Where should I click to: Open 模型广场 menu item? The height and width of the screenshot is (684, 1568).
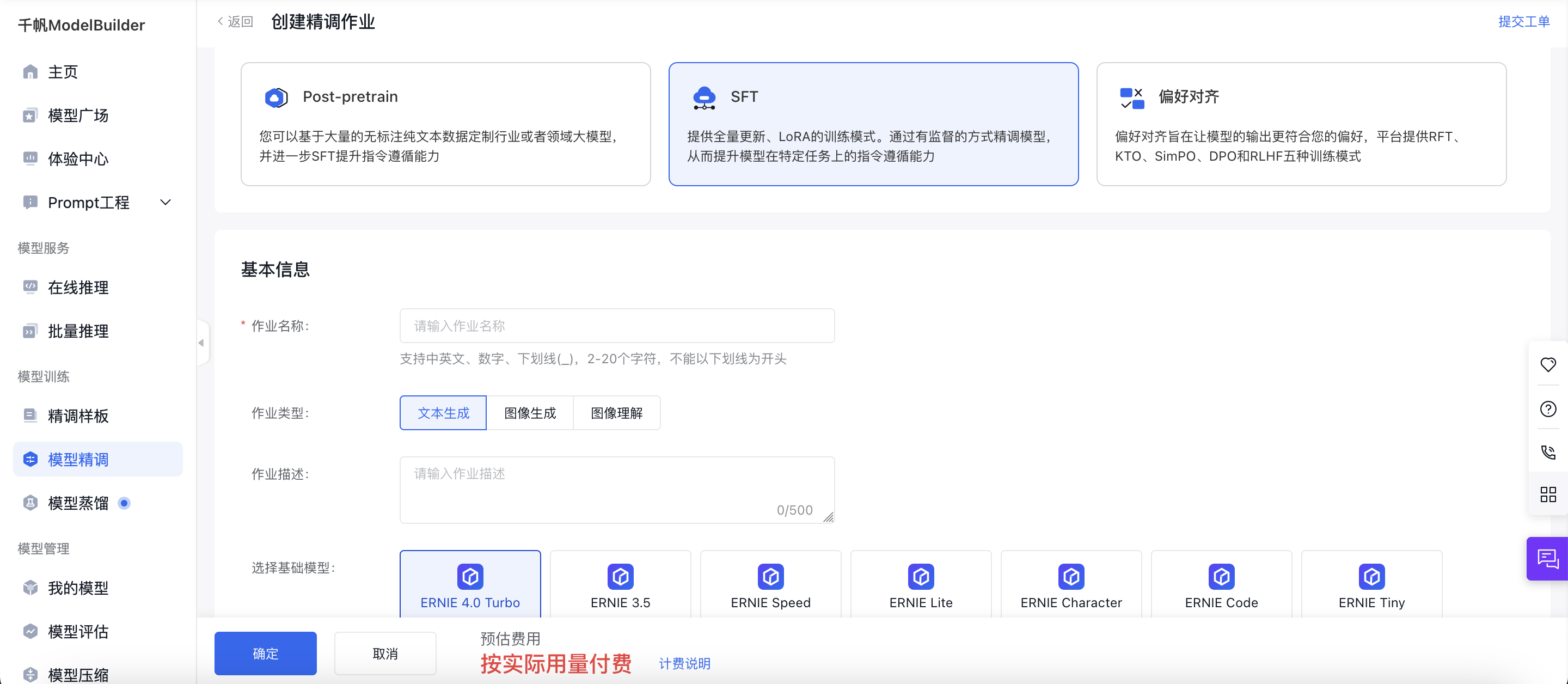pos(97,115)
